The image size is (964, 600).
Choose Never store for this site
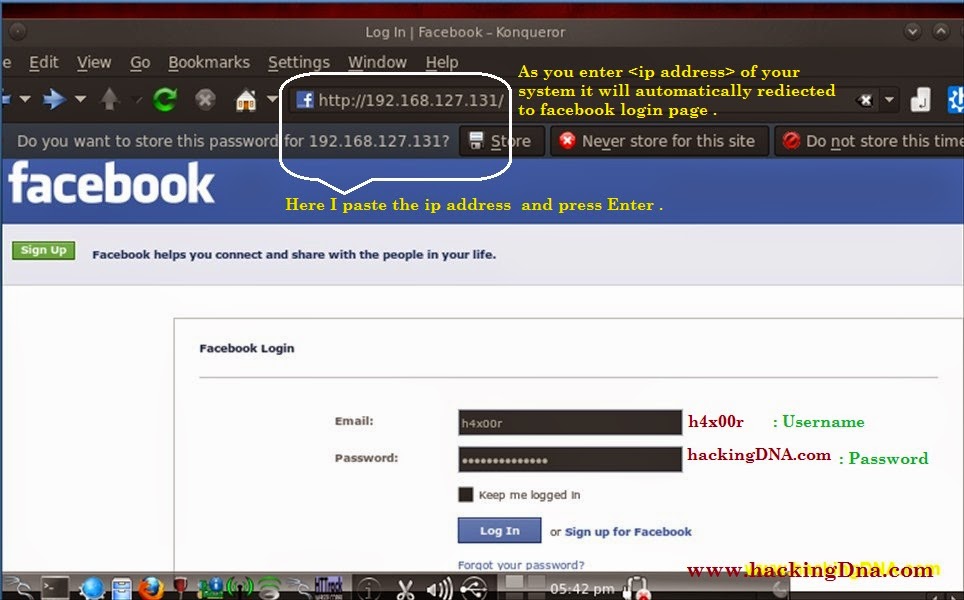pos(659,141)
